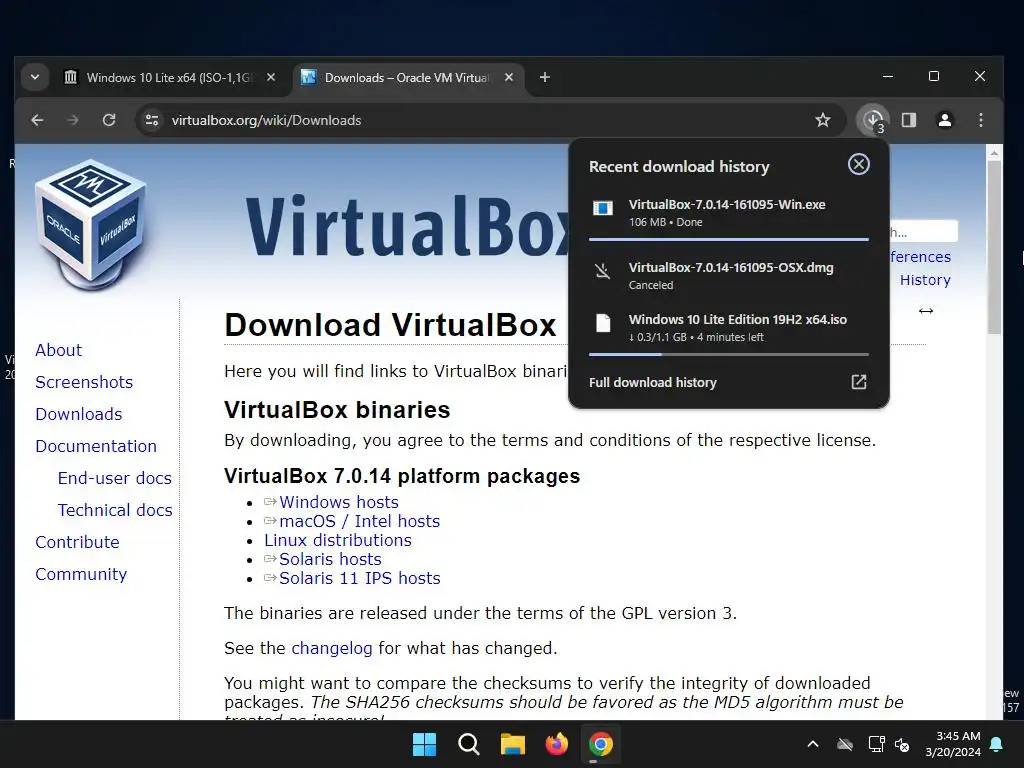This screenshot has width=1024, height=768.
Task: Show hidden system tray icons
Action: tap(813, 744)
